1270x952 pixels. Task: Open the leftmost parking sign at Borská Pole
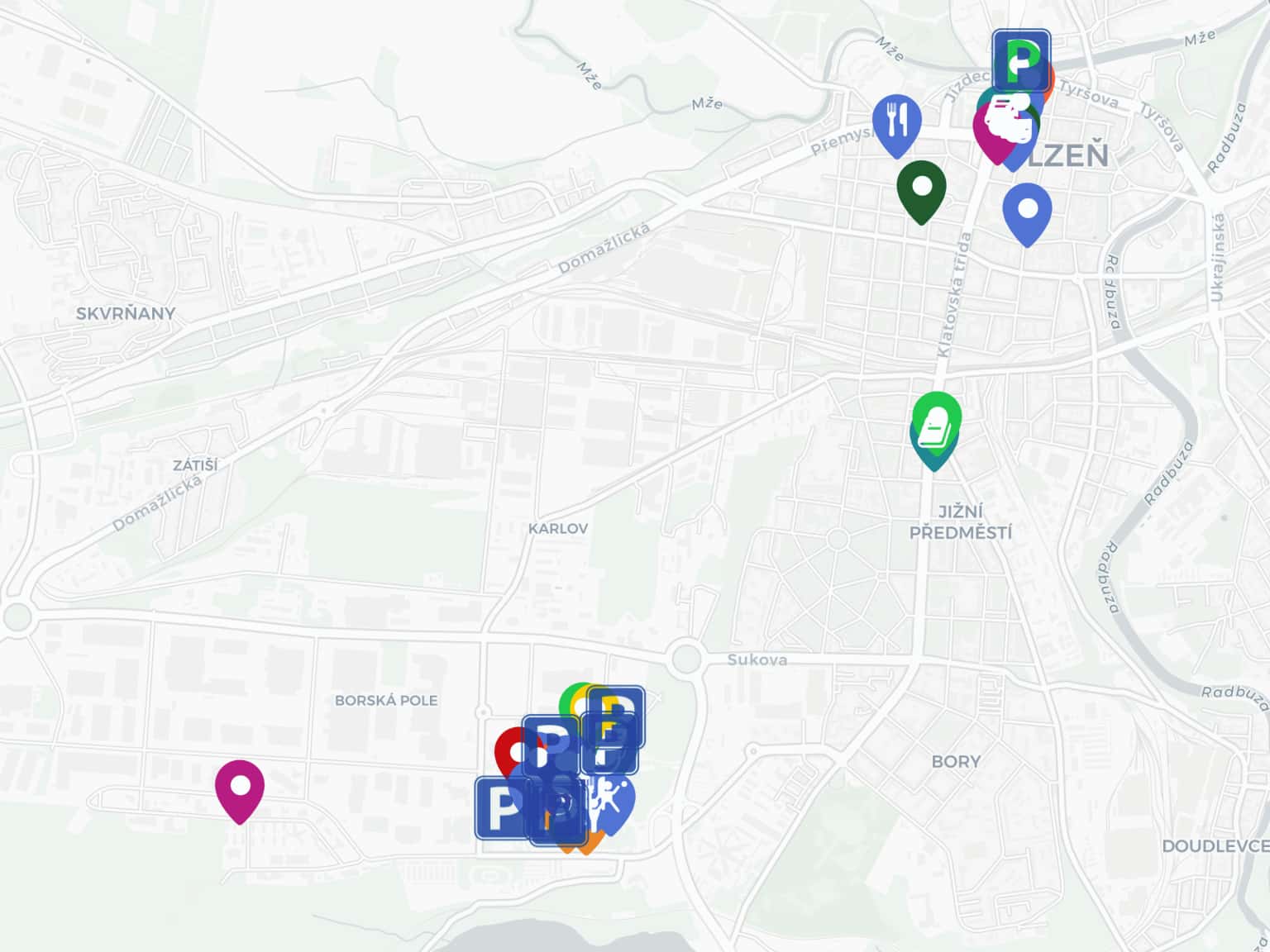point(501,808)
